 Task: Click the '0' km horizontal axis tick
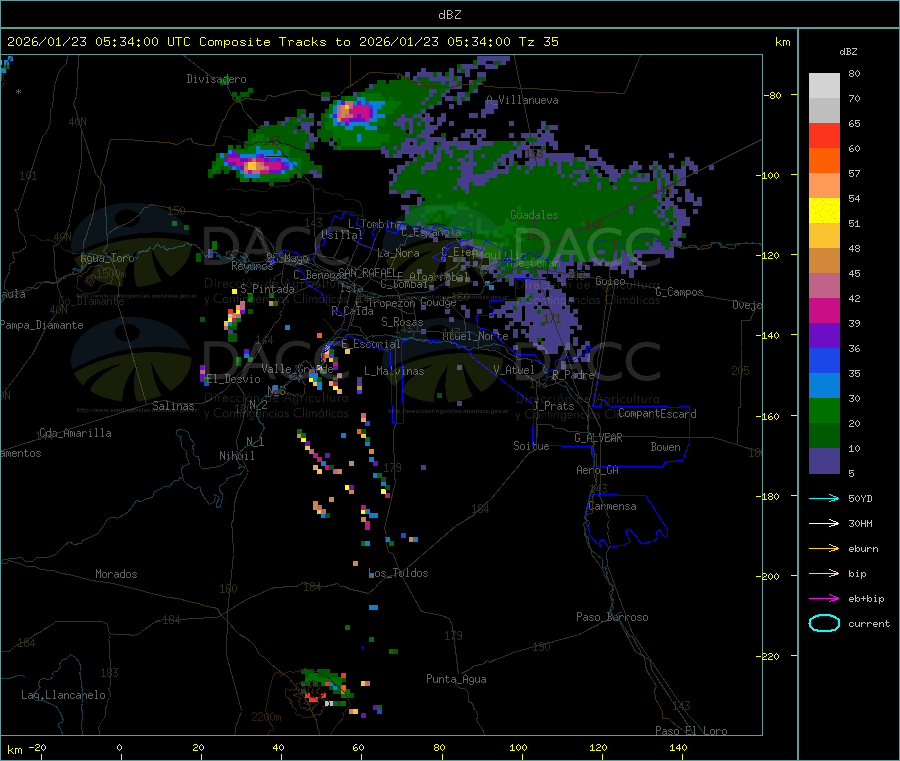(119, 747)
